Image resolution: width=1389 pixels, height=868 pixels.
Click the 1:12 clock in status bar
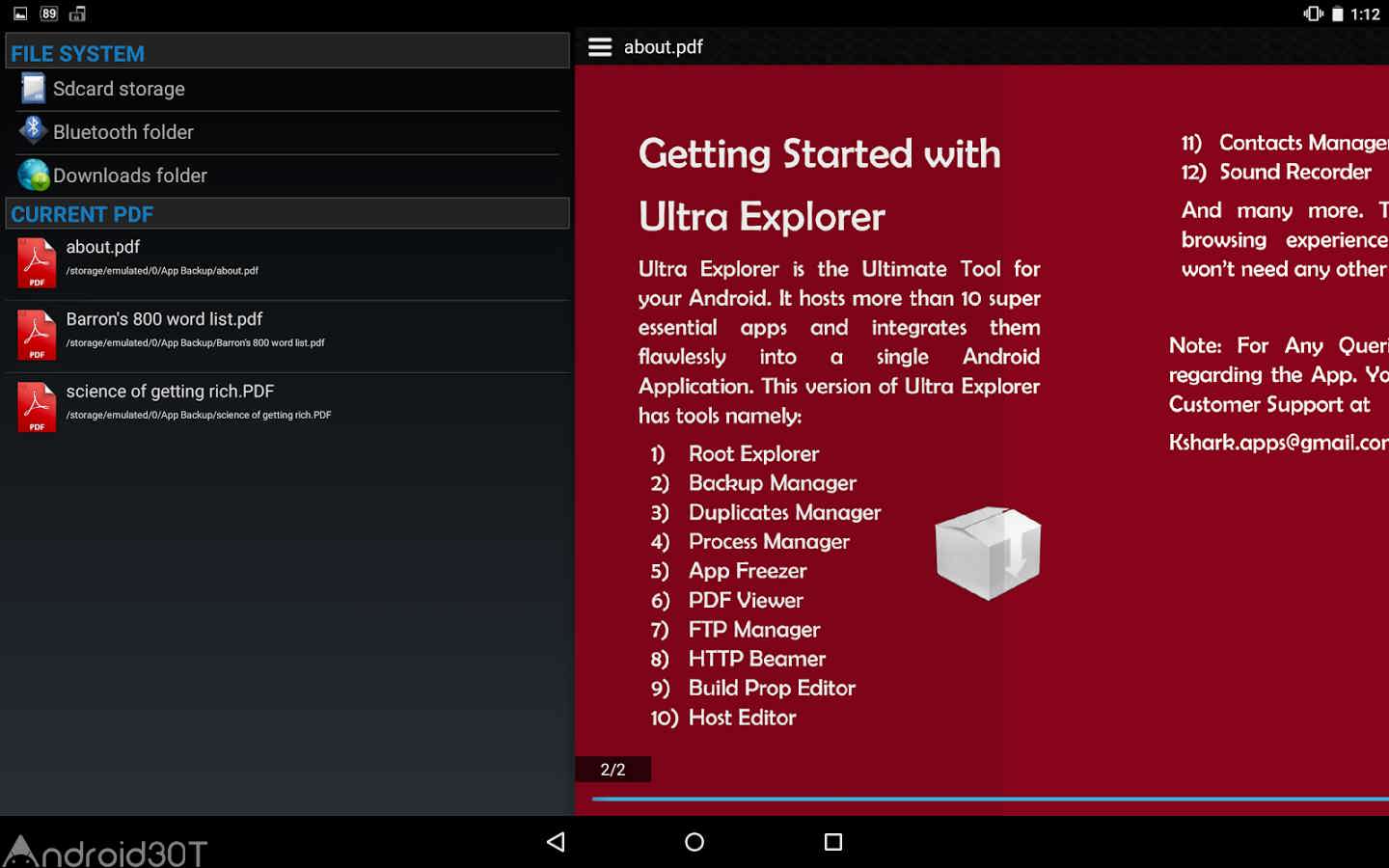[x=1365, y=14]
